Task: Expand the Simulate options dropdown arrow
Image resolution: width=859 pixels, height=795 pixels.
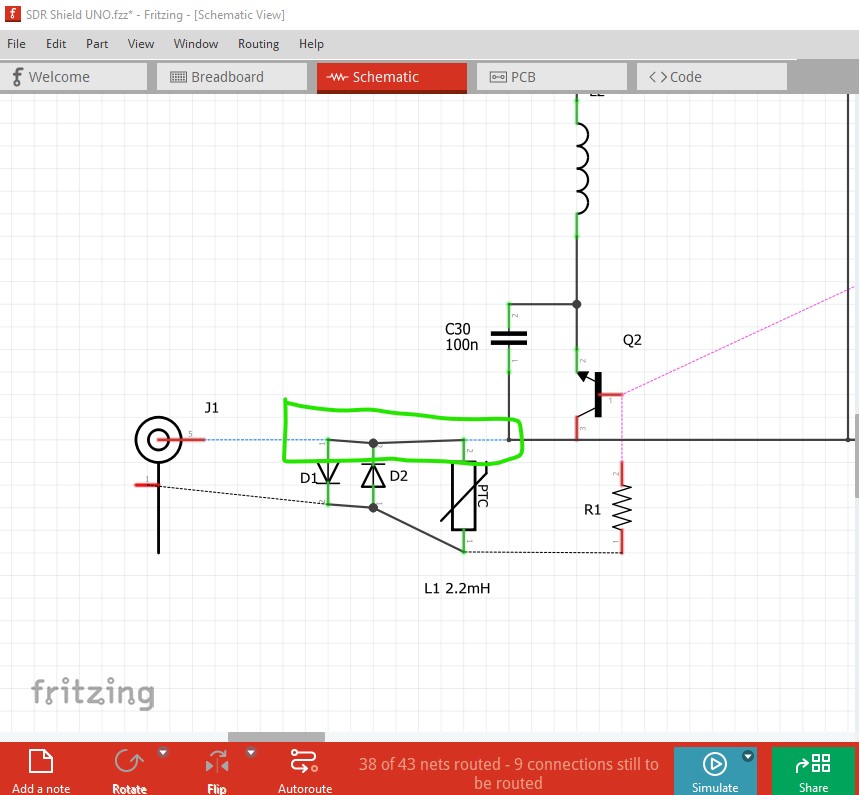Action: click(x=748, y=757)
